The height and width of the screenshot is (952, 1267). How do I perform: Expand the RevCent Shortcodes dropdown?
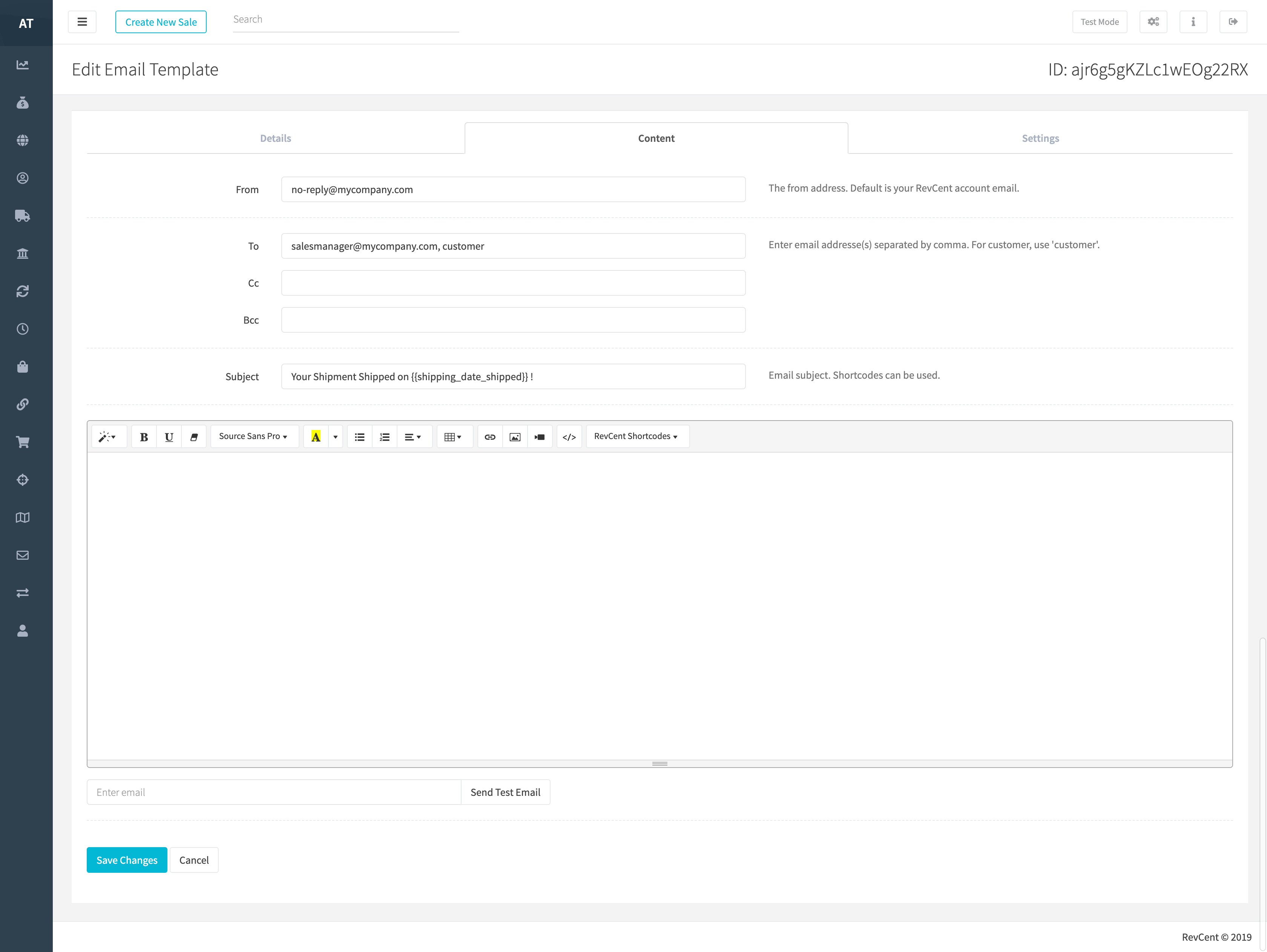tap(636, 436)
